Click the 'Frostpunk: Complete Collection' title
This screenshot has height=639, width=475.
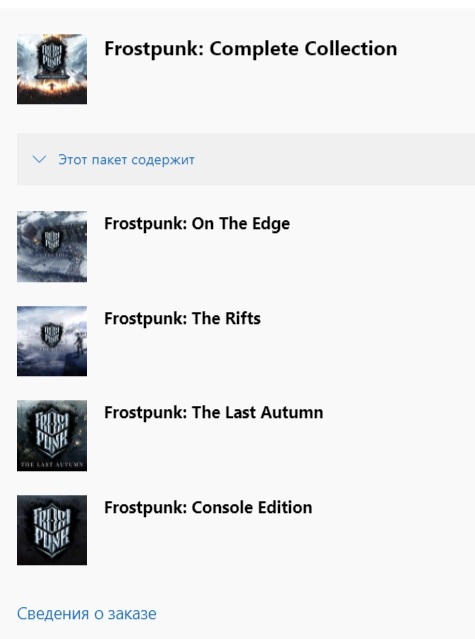point(251,48)
